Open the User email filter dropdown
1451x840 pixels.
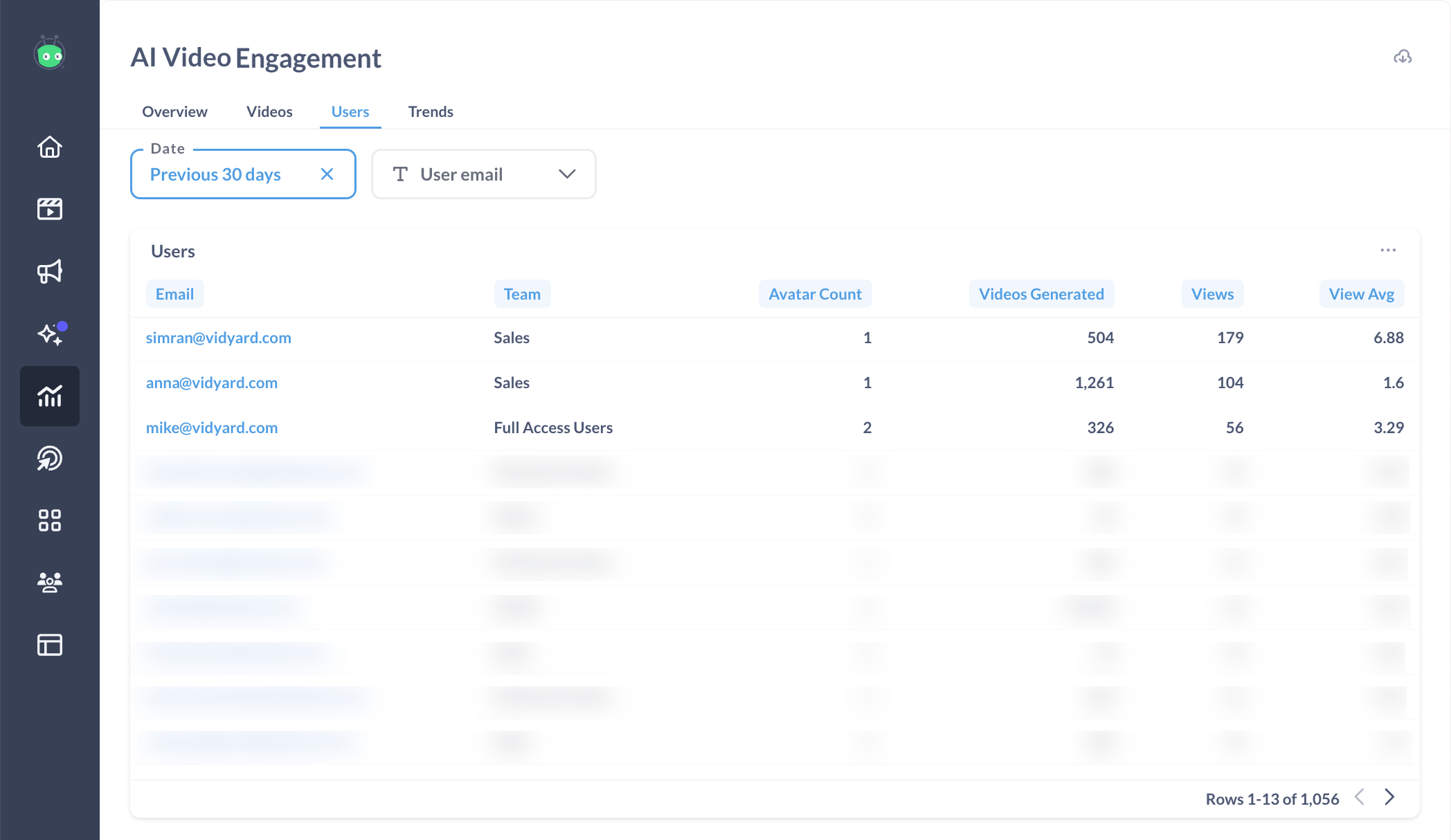(483, 174)
